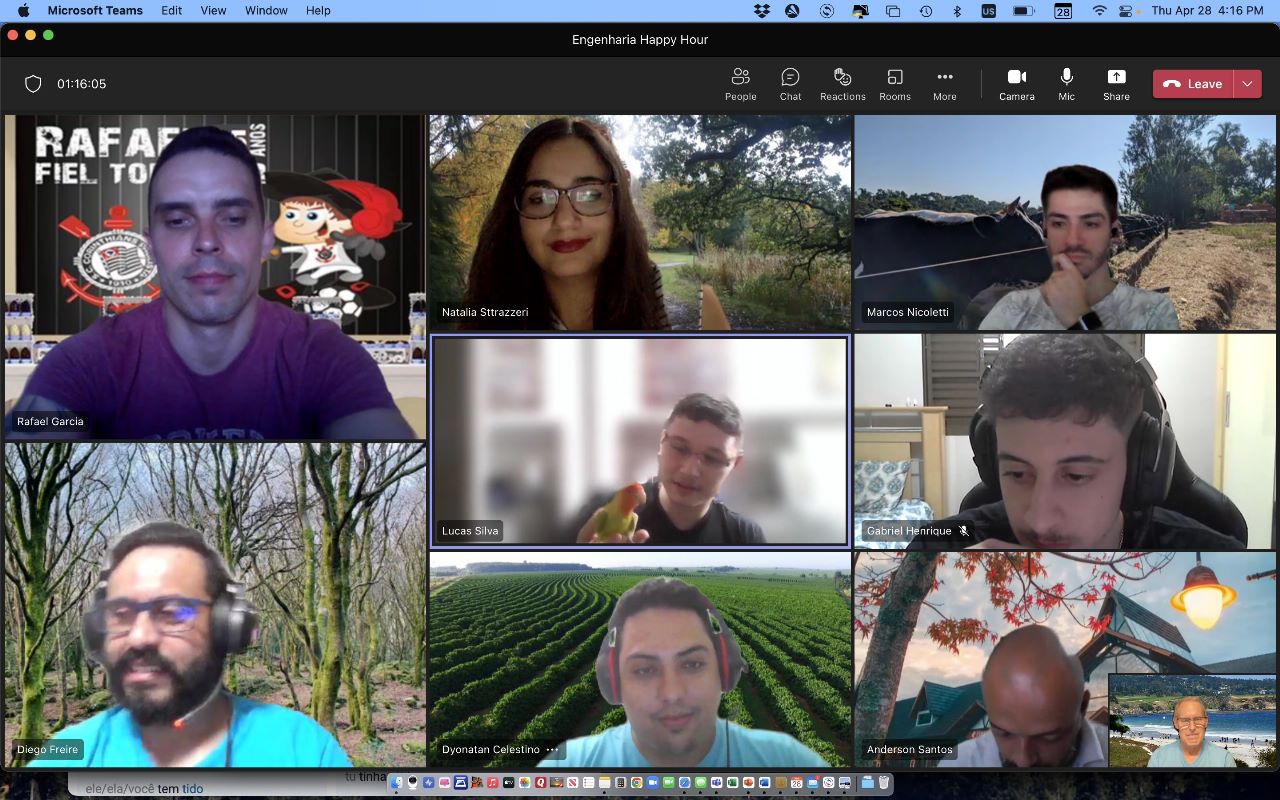This screenshot has width=1280, height=800.
Task: Mute the microphone with Mic button
Action: (1066, 84)
